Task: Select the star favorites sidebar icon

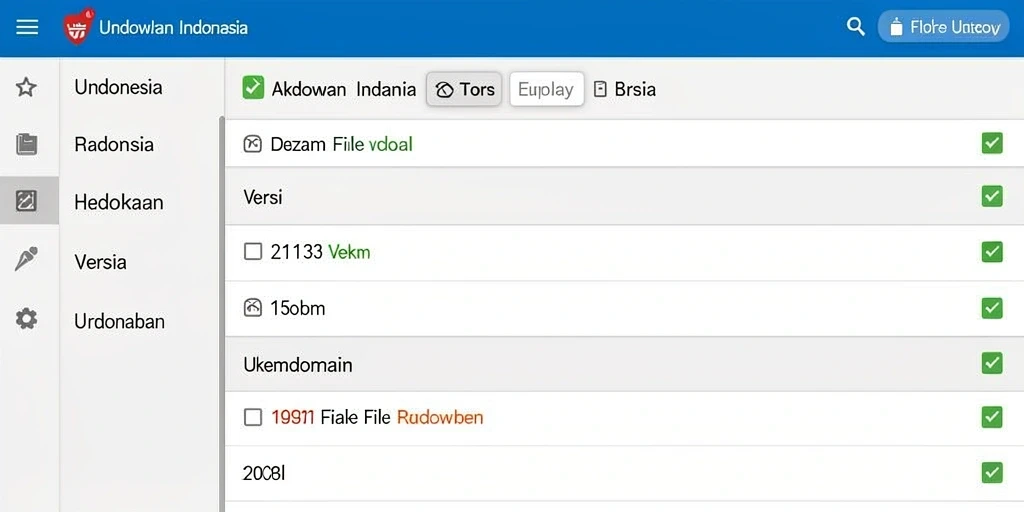Action: pyautogui.click(x=26, y=87)
